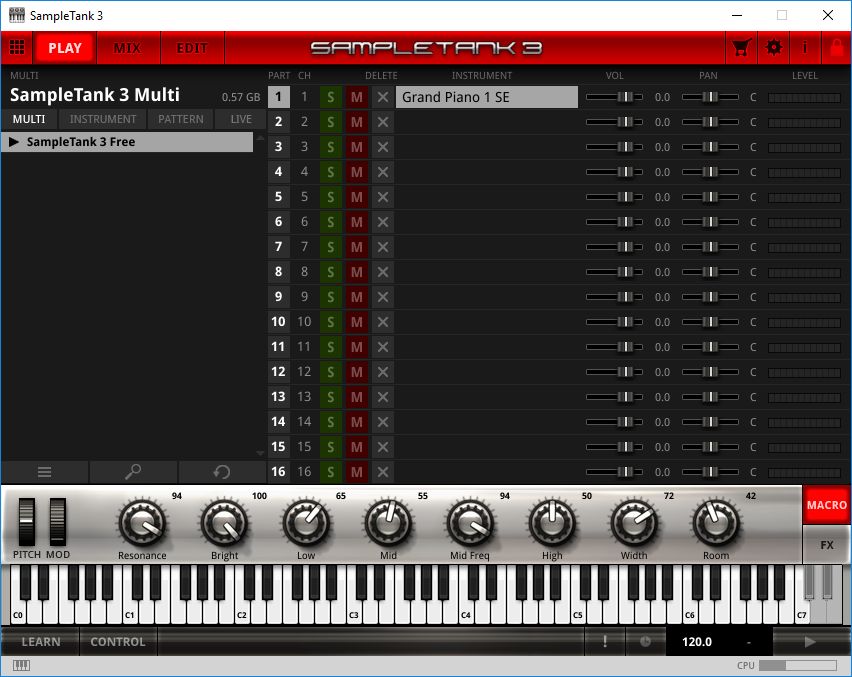This screenshot has height=677, width=852.
Task: Click the Grand Piano 1 SE instrument slot
Action: (487, 97)
